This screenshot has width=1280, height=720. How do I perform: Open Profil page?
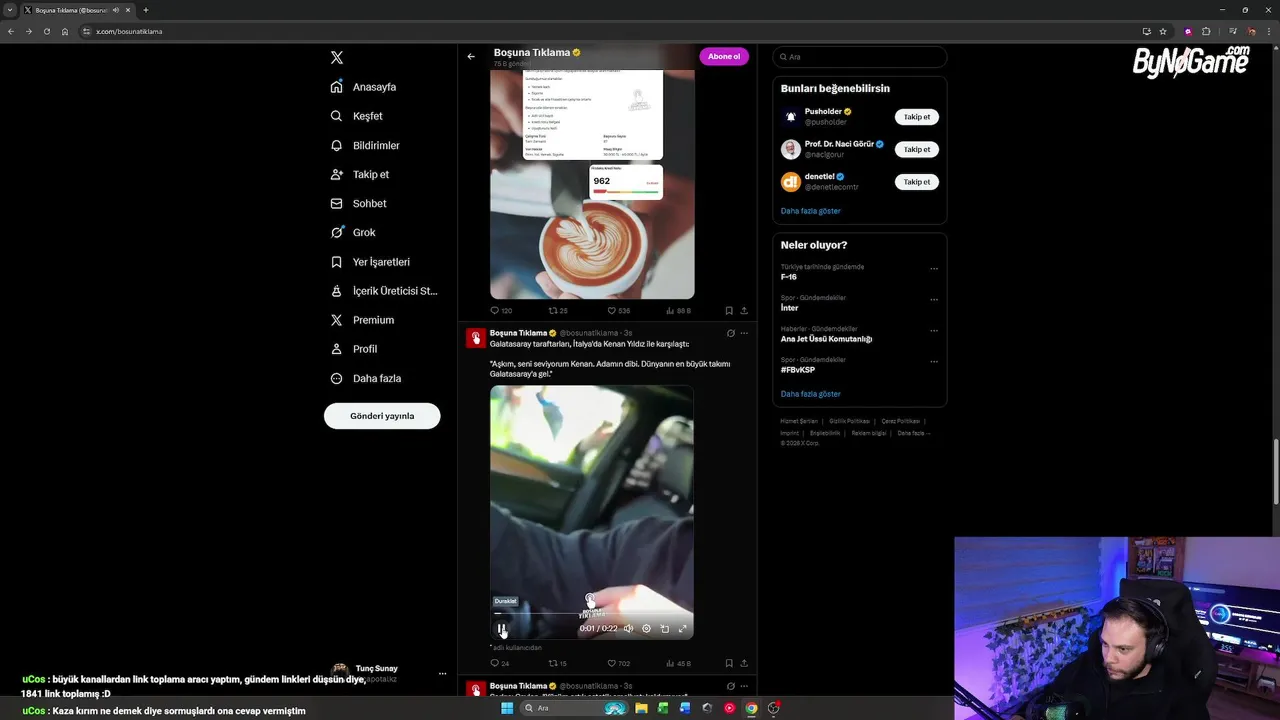click(354, 349)
